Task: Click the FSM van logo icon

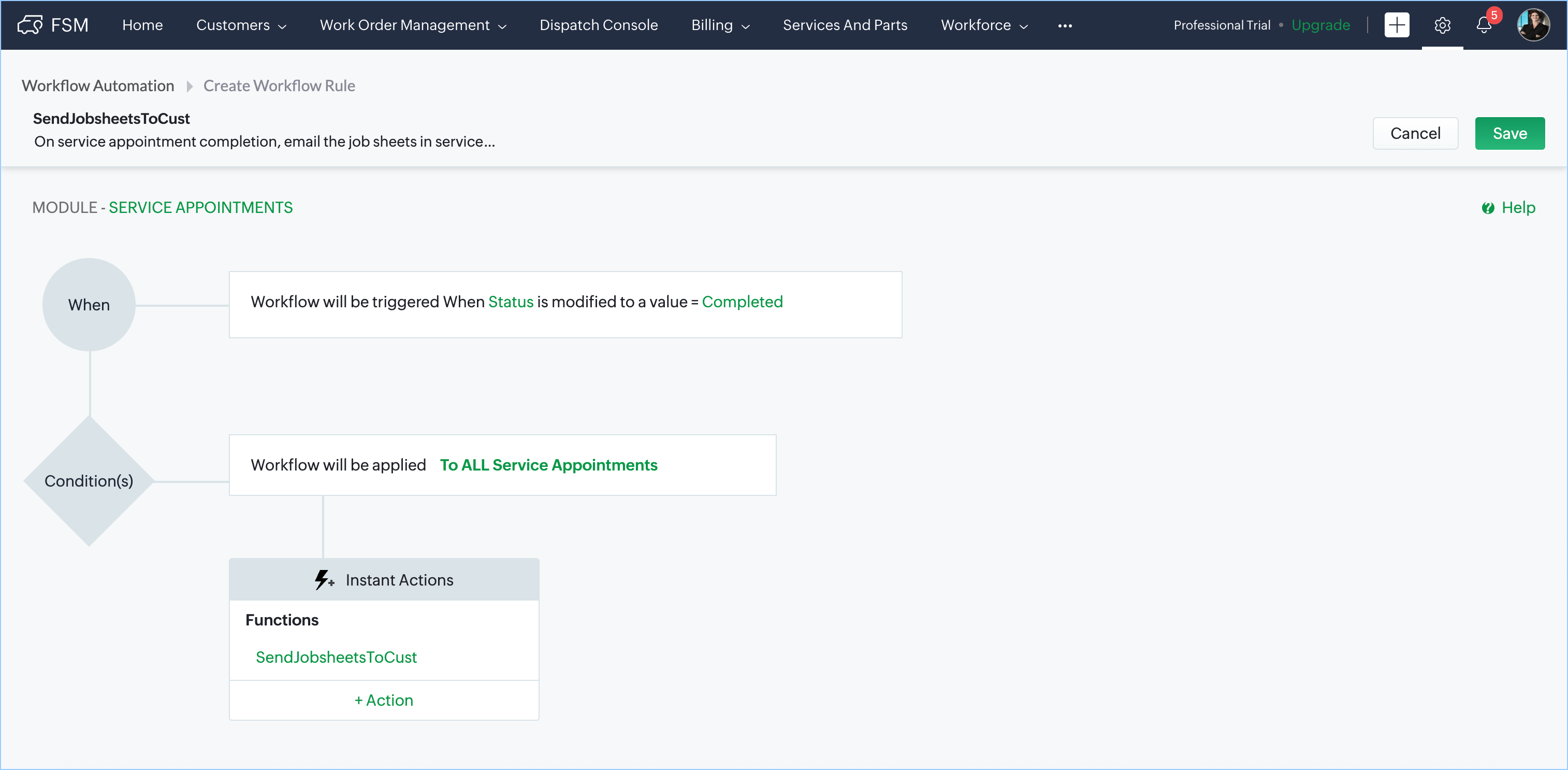Action: click(x=30, y=25)
